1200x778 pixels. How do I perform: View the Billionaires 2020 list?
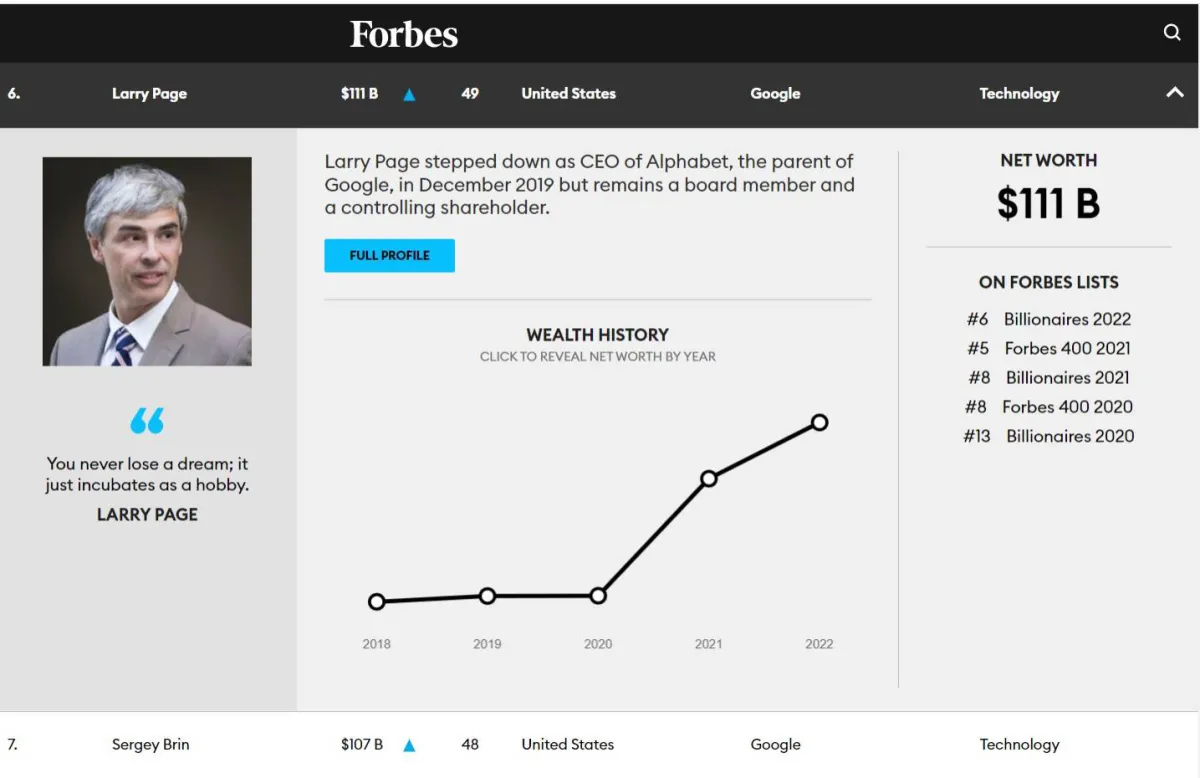click(x=1069, y=435)
